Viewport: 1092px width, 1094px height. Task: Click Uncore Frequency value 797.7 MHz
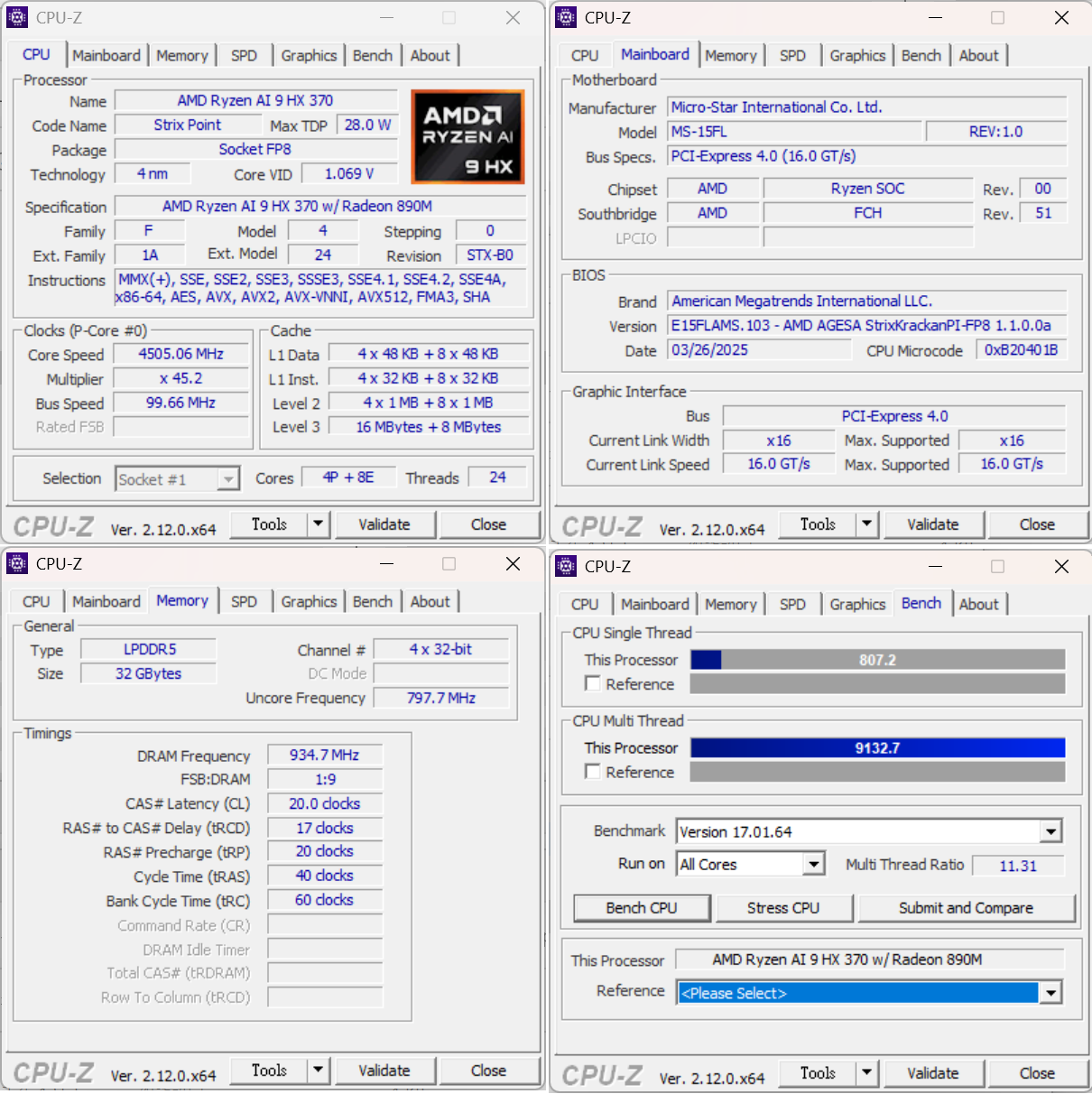(441, 698)
